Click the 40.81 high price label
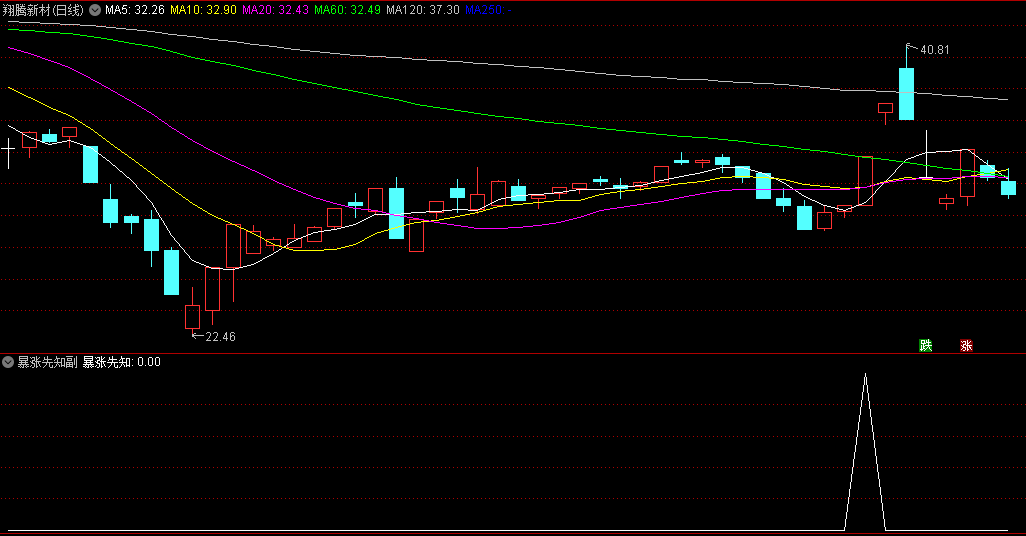Screen dimensions: 1026x536 point(934,50)
